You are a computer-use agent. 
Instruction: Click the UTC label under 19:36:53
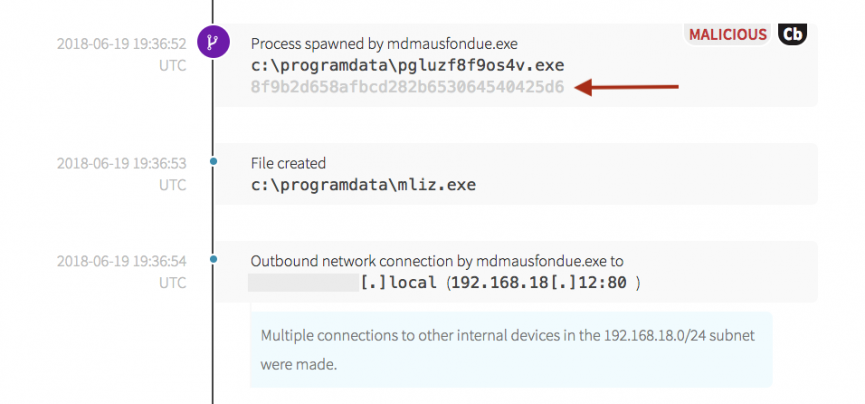(x=173, y=185)
